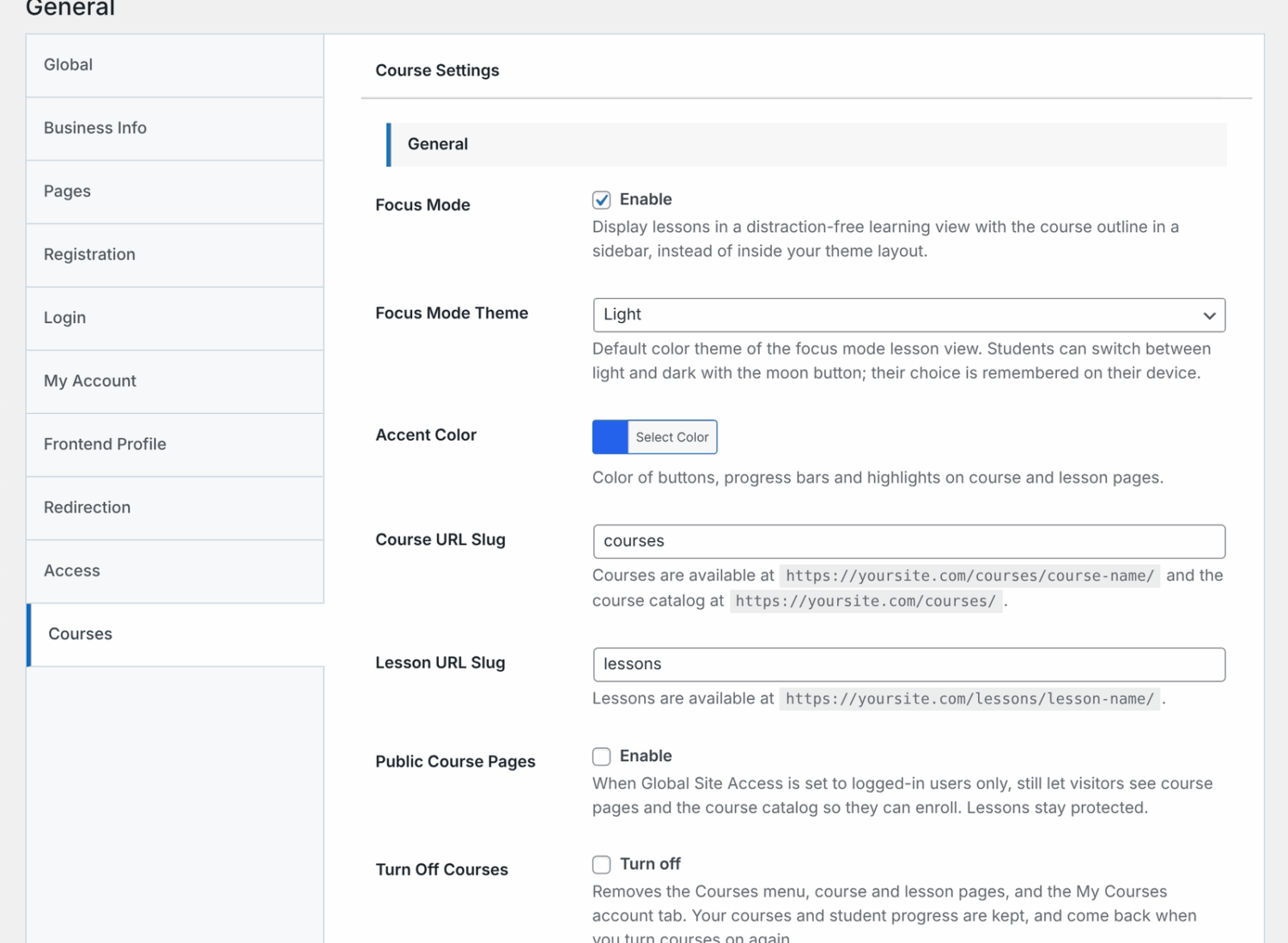Uncheck the Focus Mode Enable checkbox
This screenshot has height=943, width=1288.
(x=601, y=200)
